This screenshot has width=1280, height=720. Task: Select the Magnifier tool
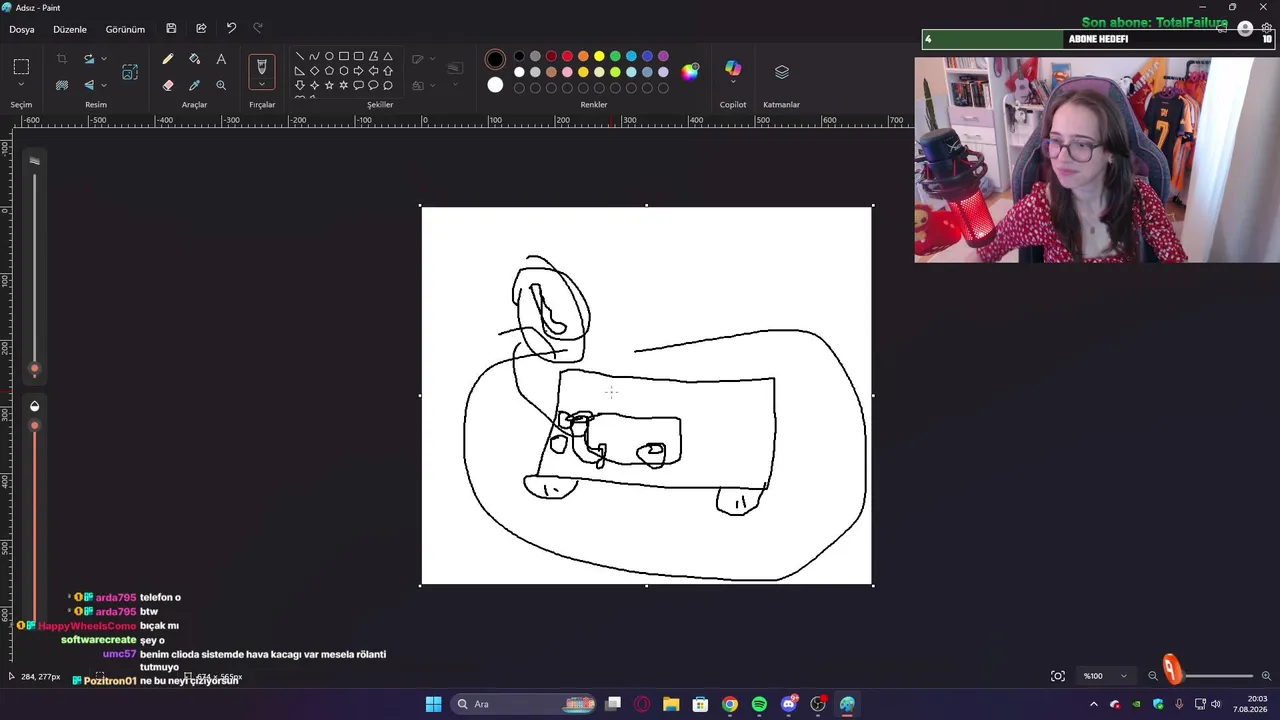(221, 86)
